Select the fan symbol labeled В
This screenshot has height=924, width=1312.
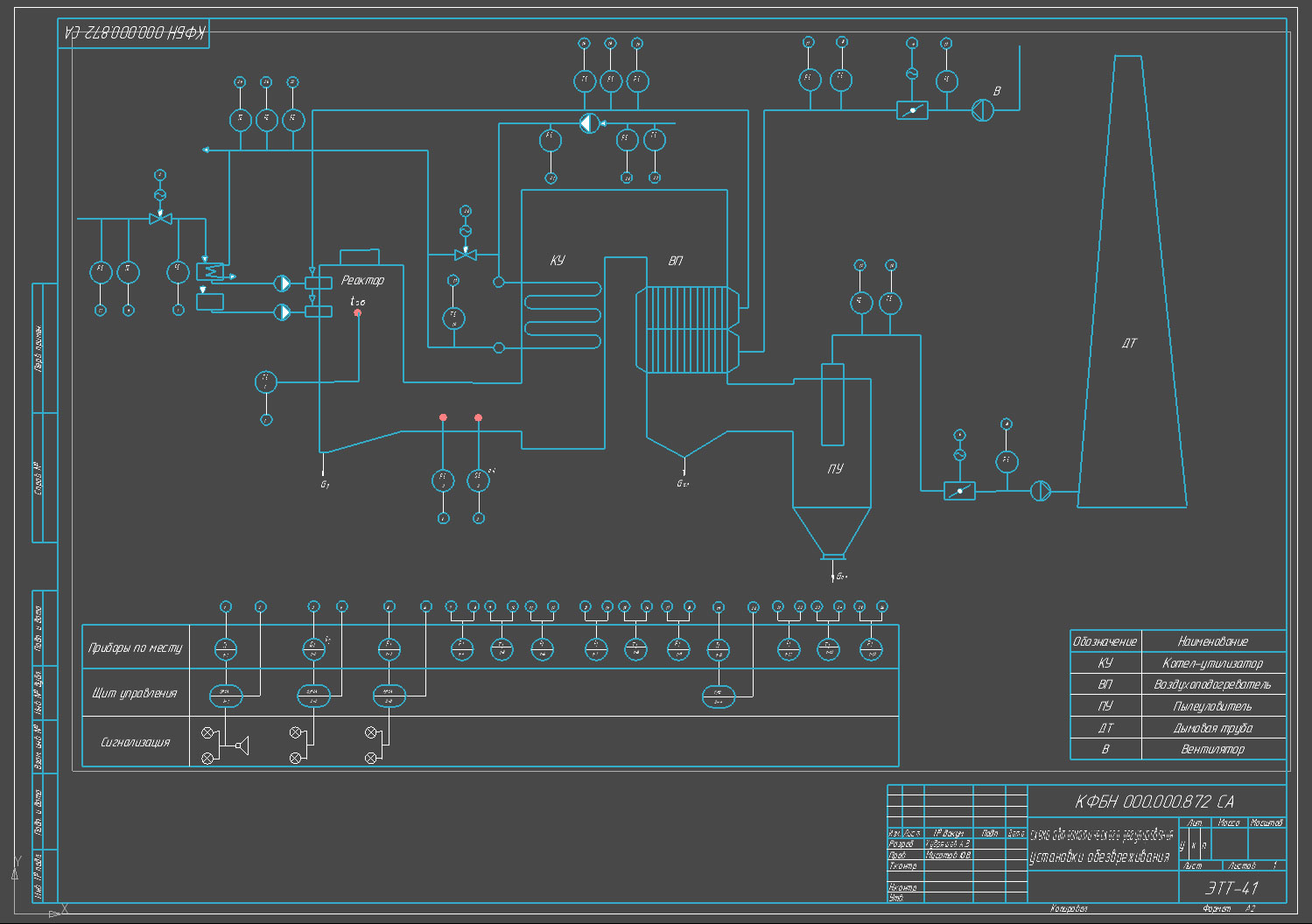click(982, 110)
